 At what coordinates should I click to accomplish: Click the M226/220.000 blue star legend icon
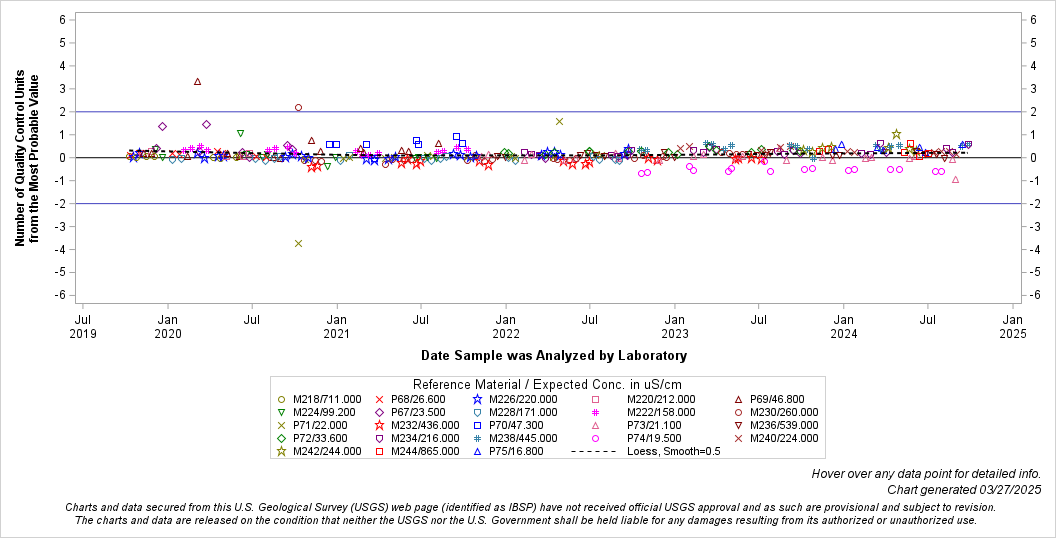(x=478, y=399)
